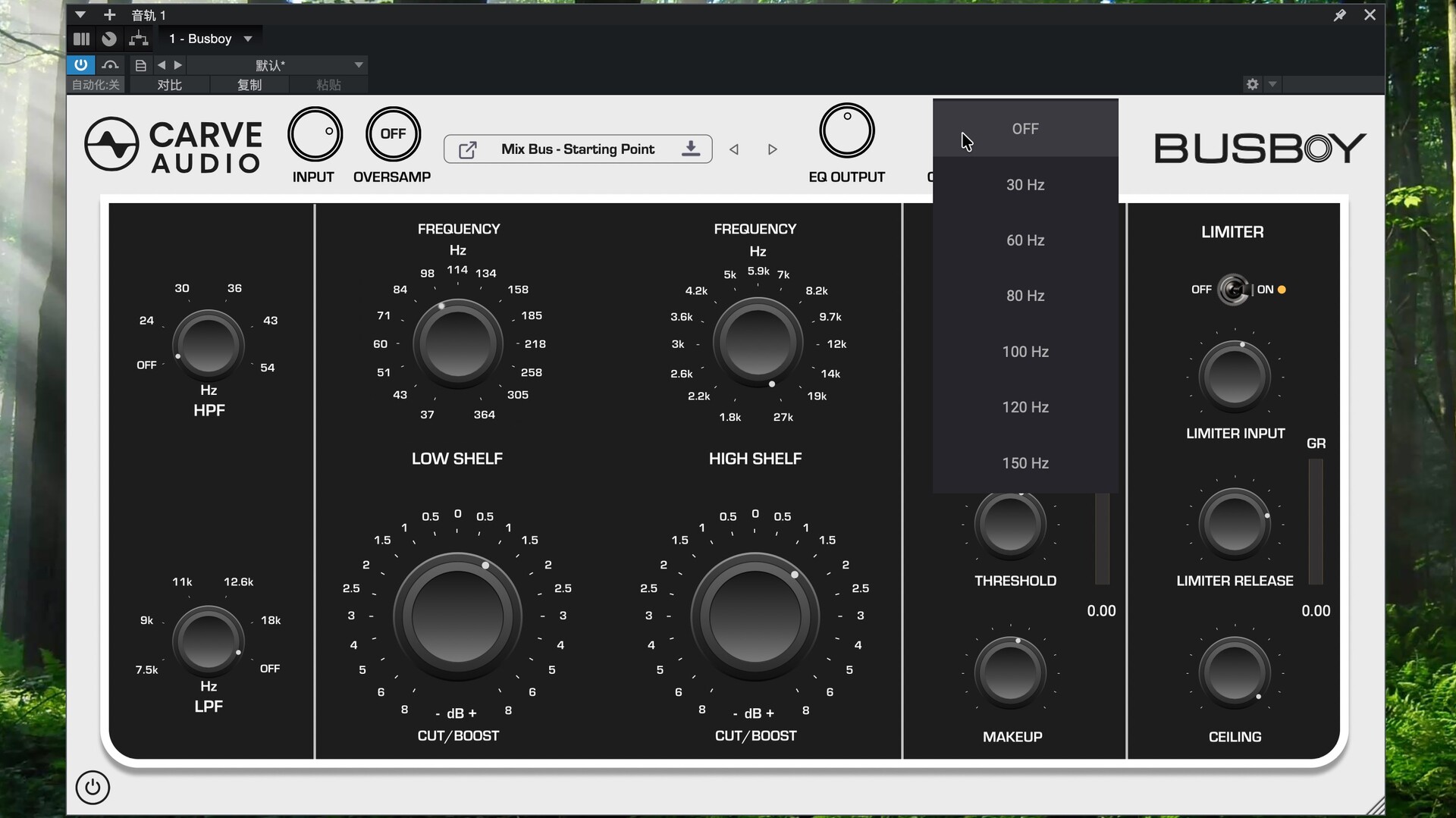Click the Mix Bus - Starting Point preset name
This screenshot has height=818, width=1456.
577,149
